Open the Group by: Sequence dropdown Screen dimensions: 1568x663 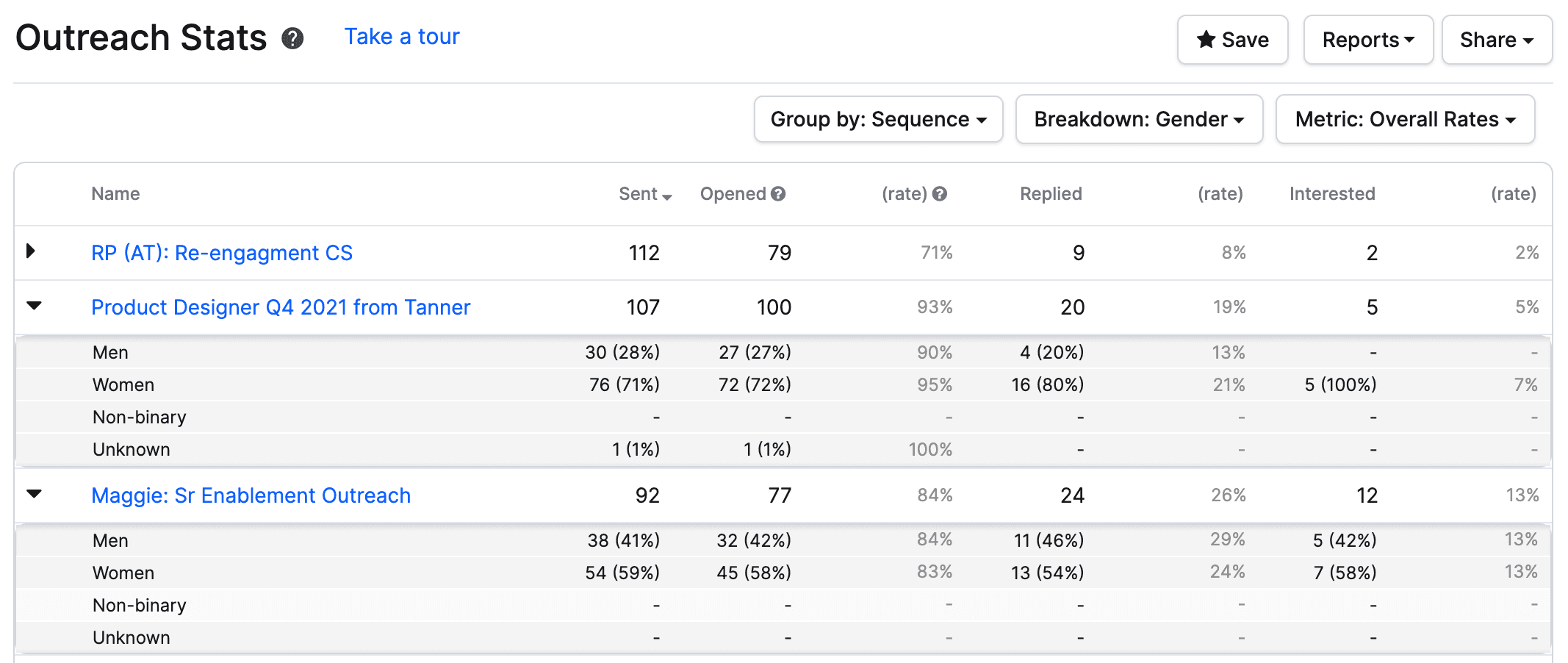878,119
